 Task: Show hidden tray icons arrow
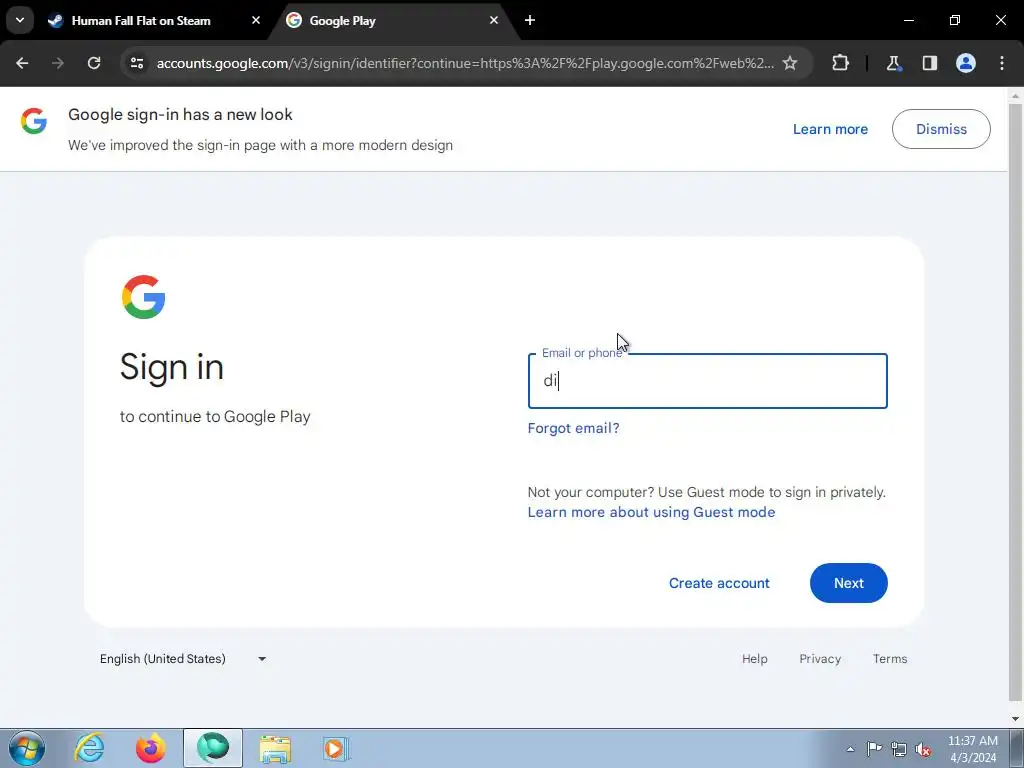point(850,749)
